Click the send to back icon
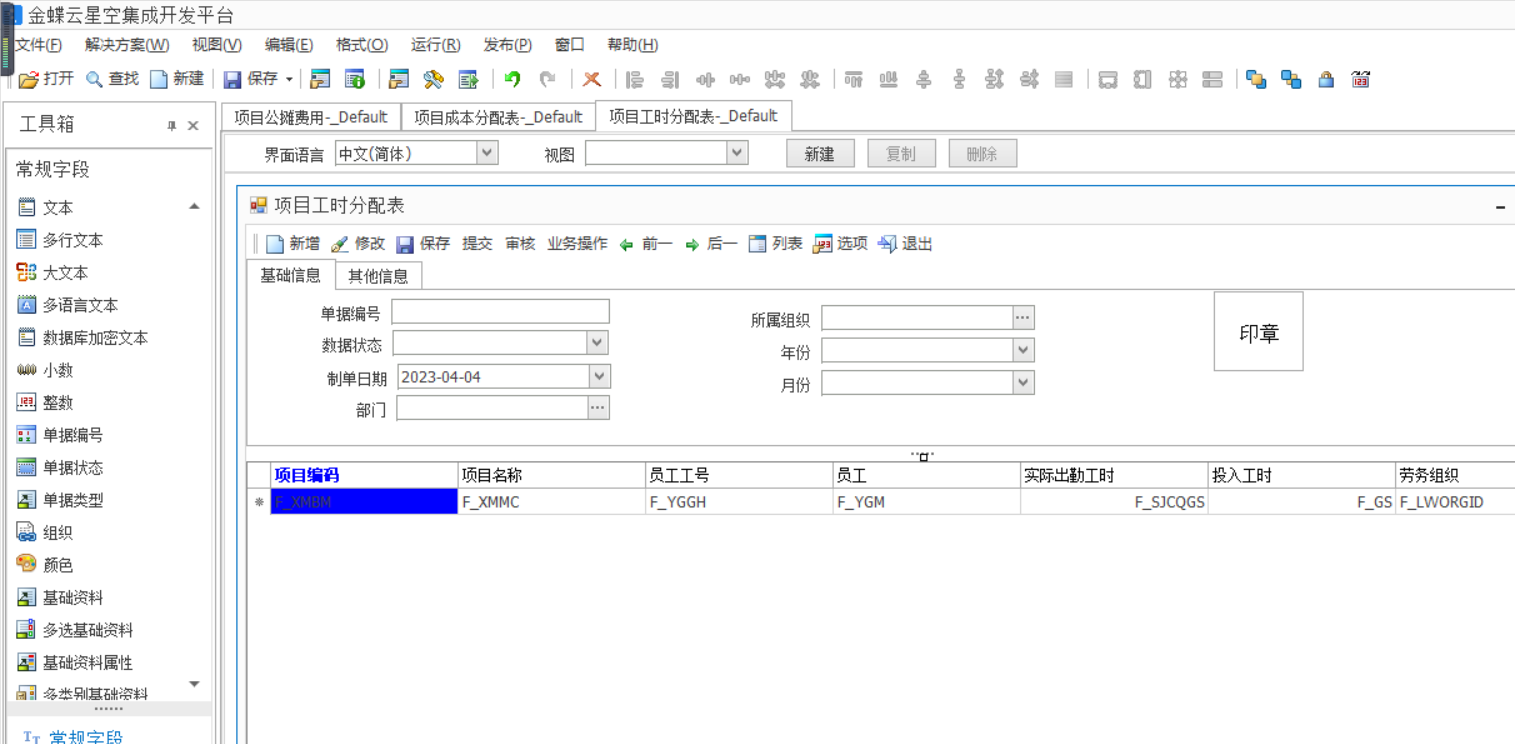Viewport: 1515px width, 744px height. coord(1291,79)
